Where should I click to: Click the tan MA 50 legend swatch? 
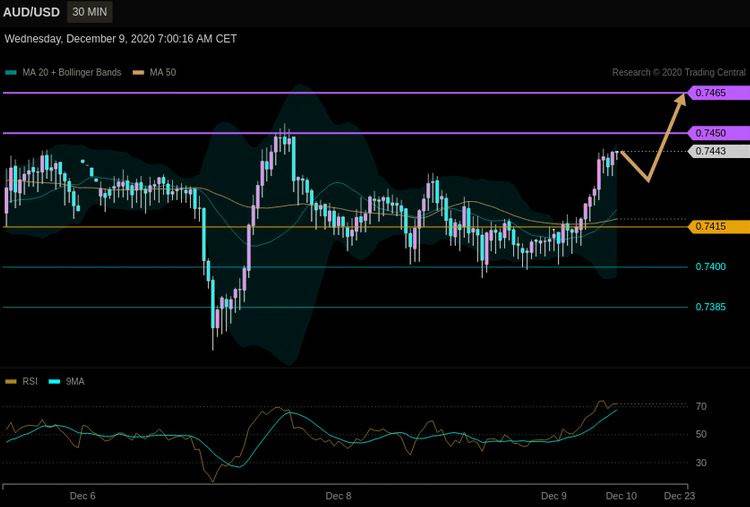click(138, 73)
